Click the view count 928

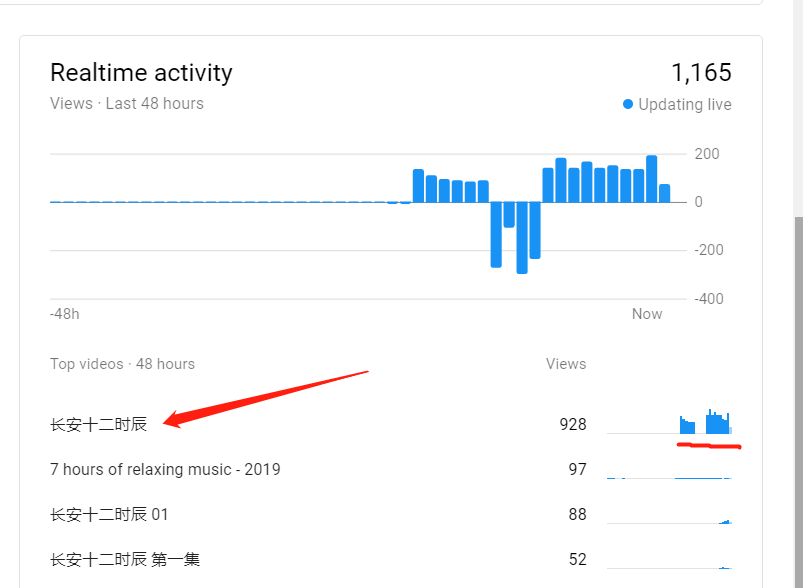573,425
